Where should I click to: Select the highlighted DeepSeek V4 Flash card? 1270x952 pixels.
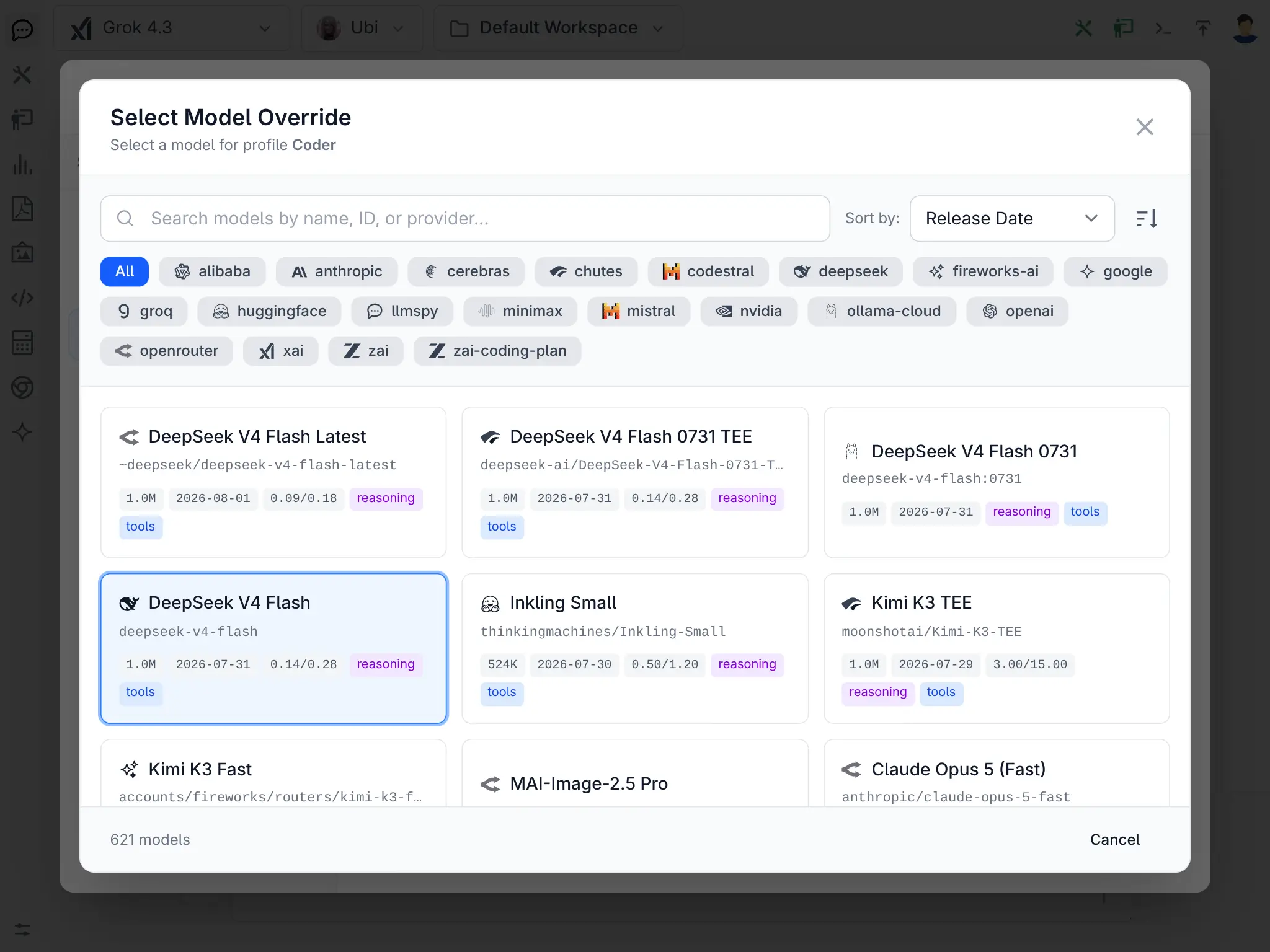click(273, 648)
